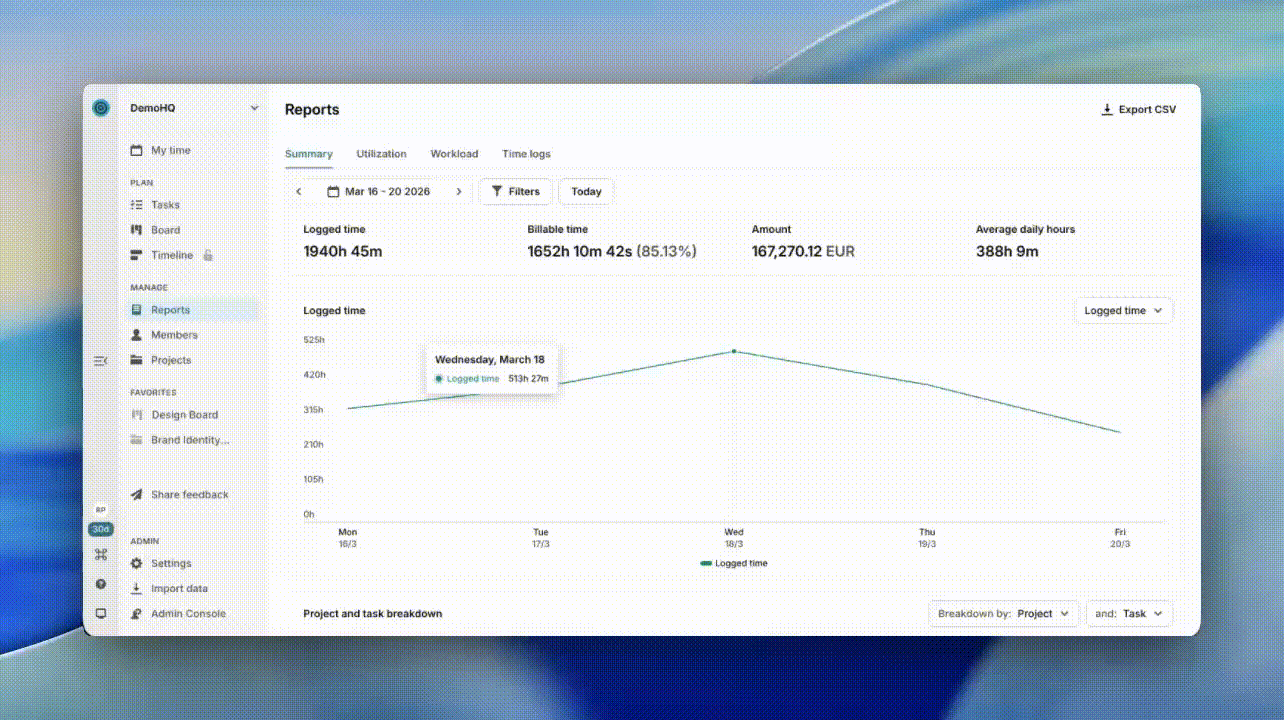The image size is (1284, 720).
Task: Open the Logged time chart metric dropdown
Action: pos(1122,311)
